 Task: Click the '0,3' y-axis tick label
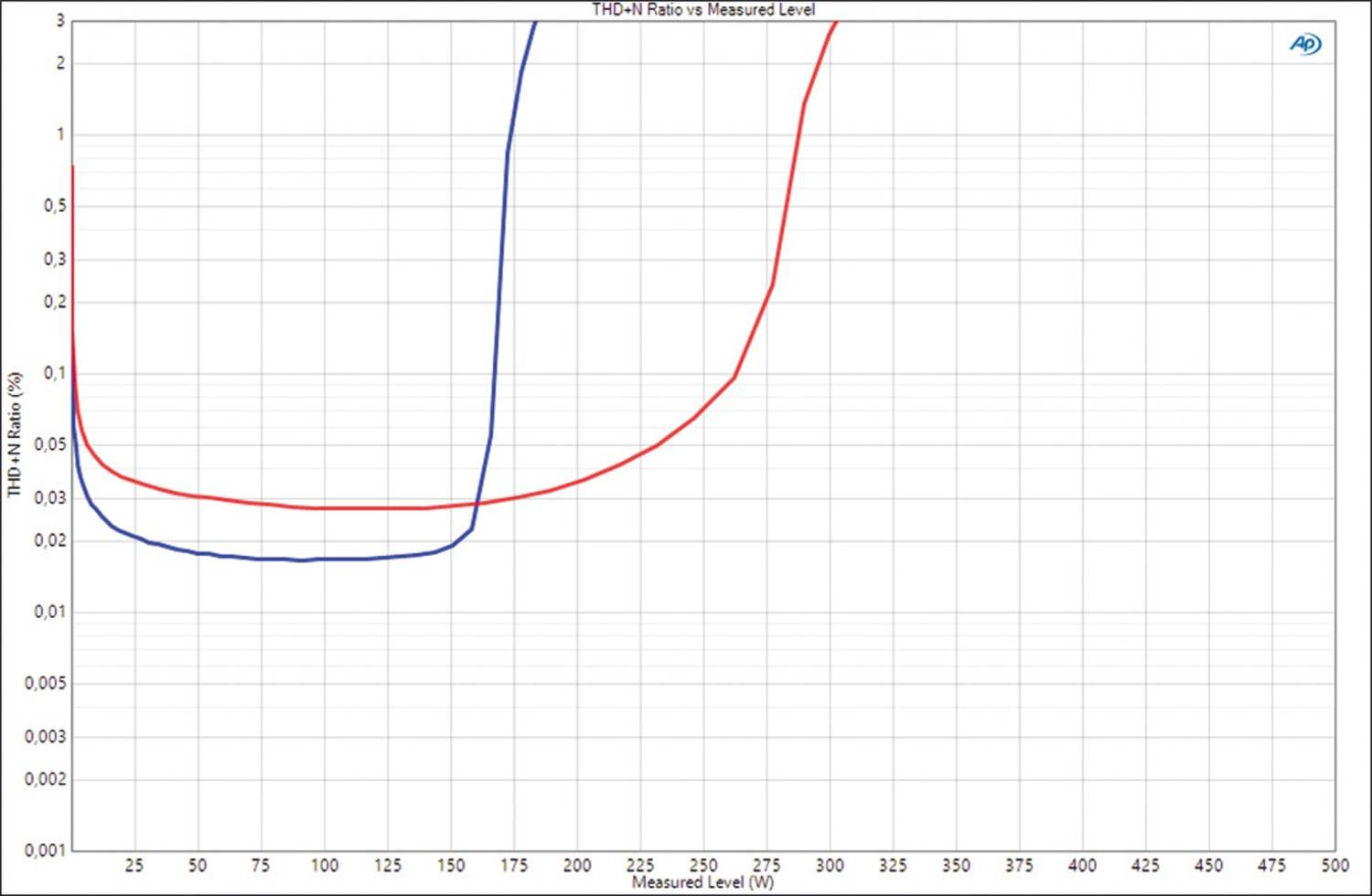point(55,260)
